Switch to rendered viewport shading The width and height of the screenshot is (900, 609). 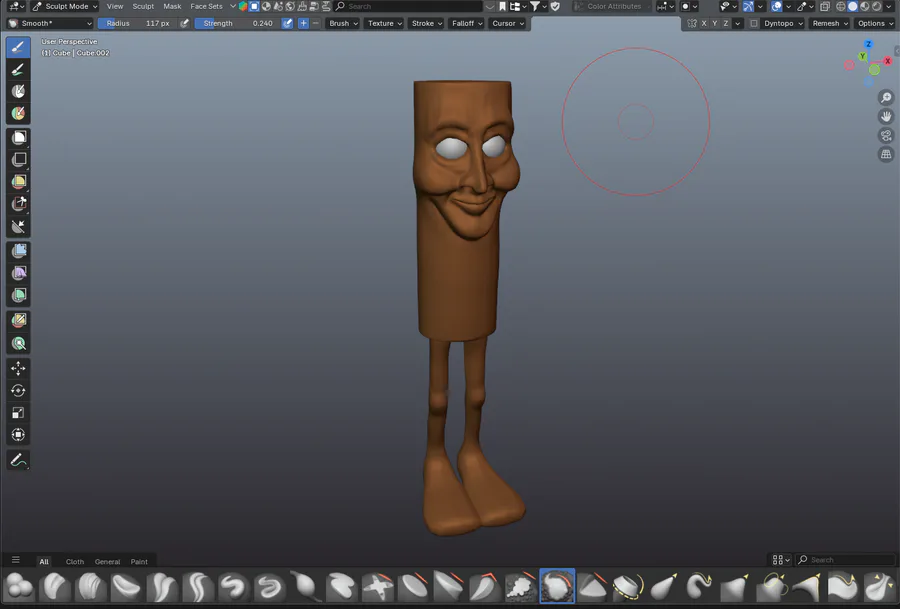coord(877,6)
